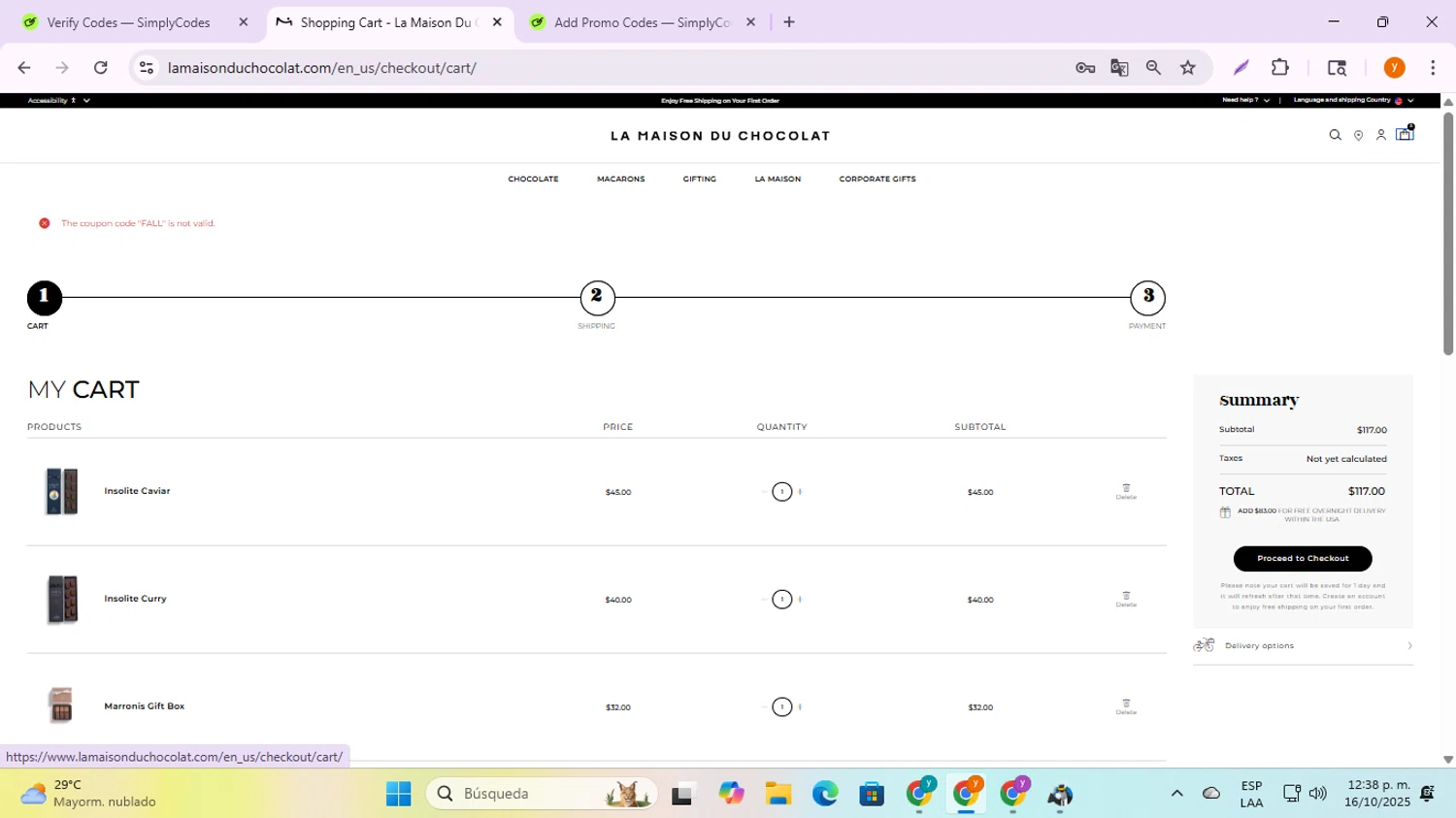The image size is (1456, 818).
Task: Open the store locator pin icon
Action: (1358, 136)
